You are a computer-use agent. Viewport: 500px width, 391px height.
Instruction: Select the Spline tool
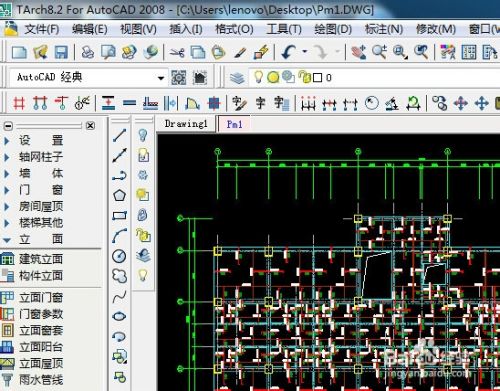[119, 296]
